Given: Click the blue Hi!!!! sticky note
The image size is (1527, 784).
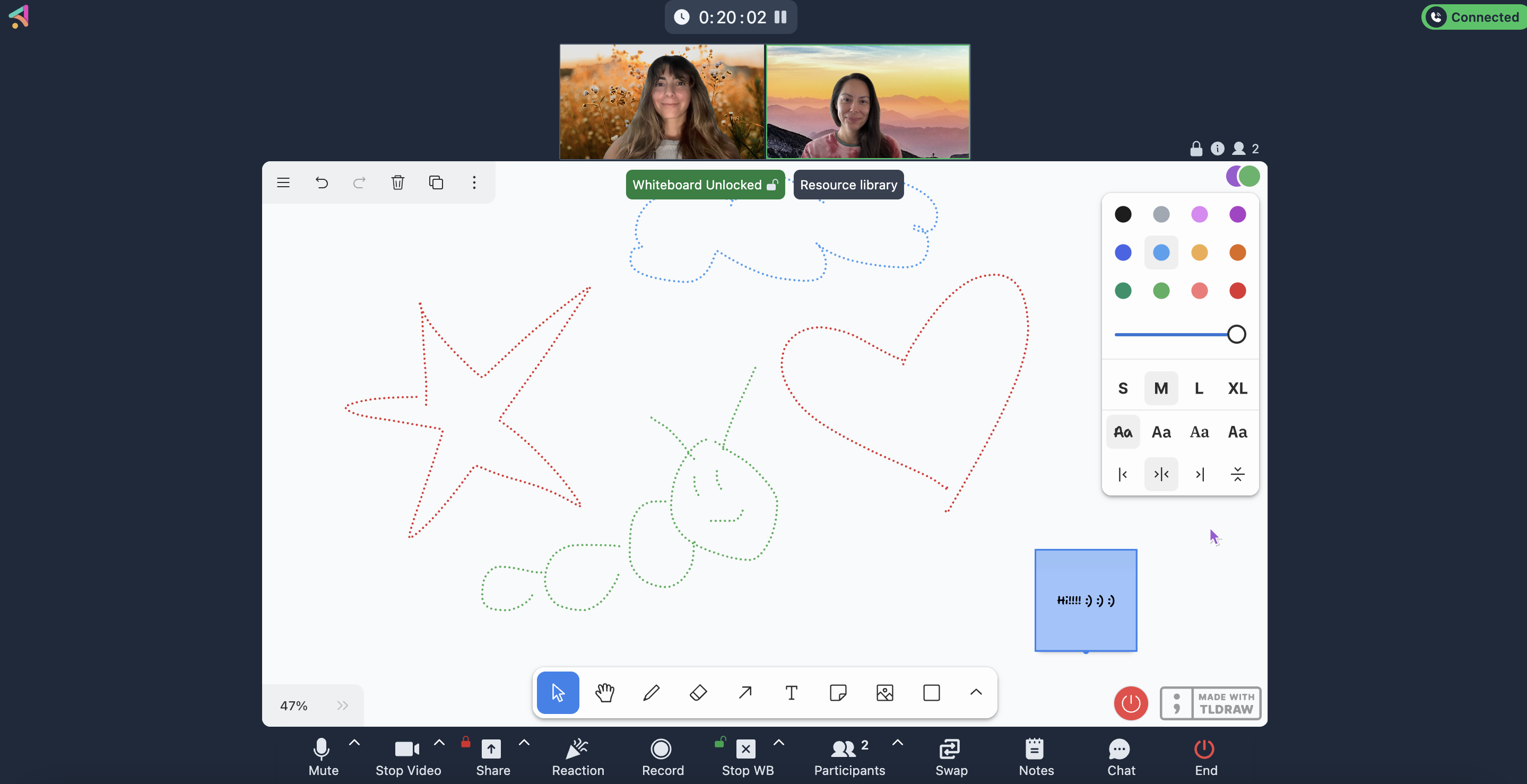Looking at the screenshot, I should click(x=1086, y=600).
